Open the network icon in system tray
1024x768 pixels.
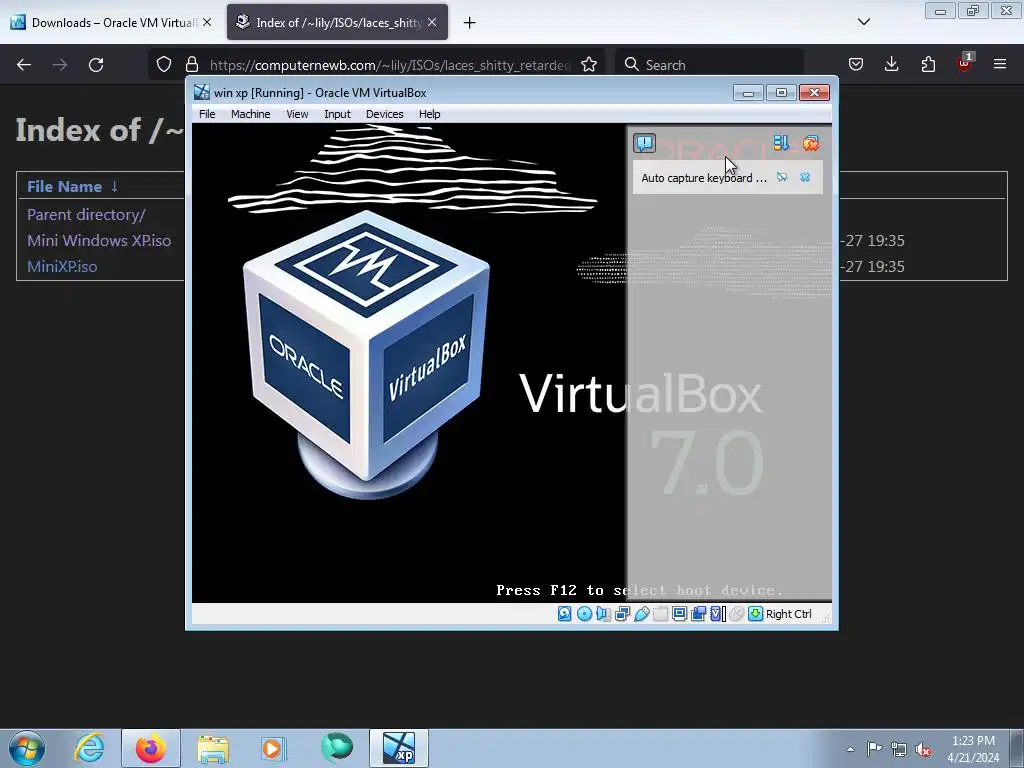pyautogui.click(x=899, y=749)
